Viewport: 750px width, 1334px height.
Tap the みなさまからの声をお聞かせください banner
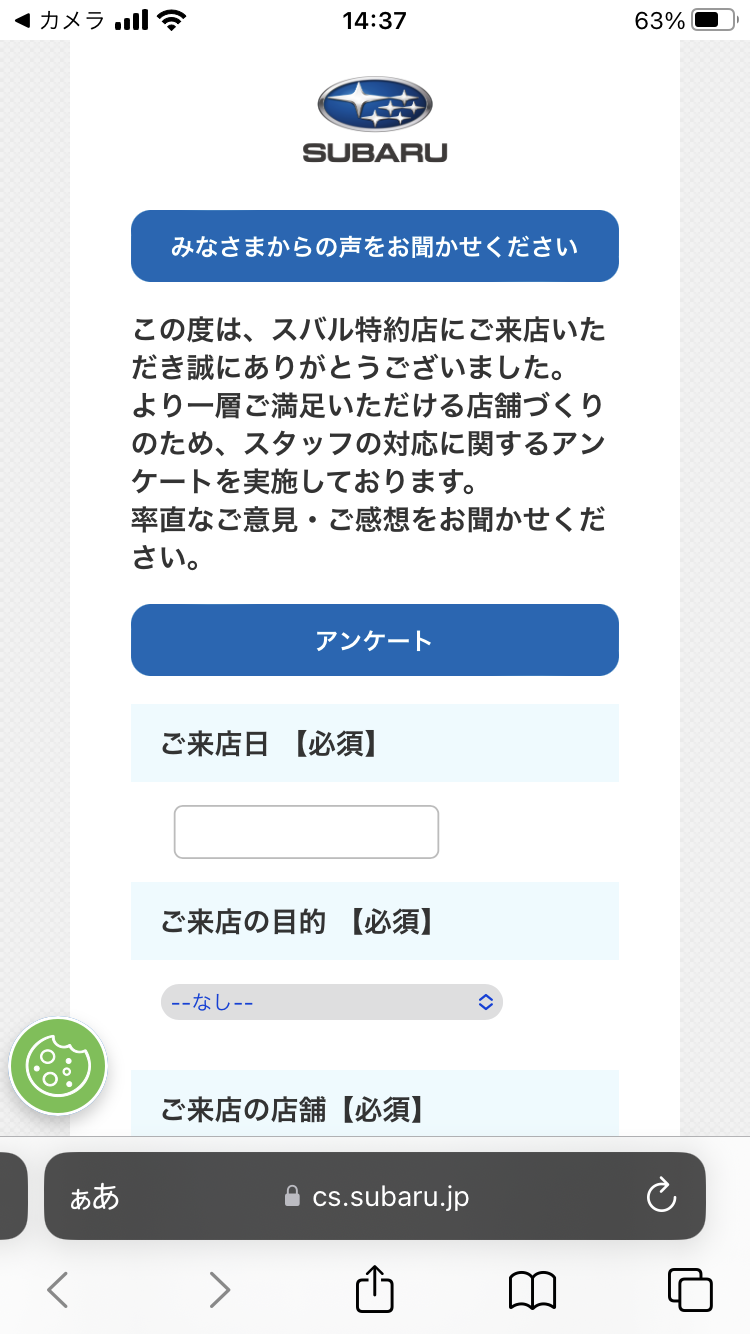375,246
